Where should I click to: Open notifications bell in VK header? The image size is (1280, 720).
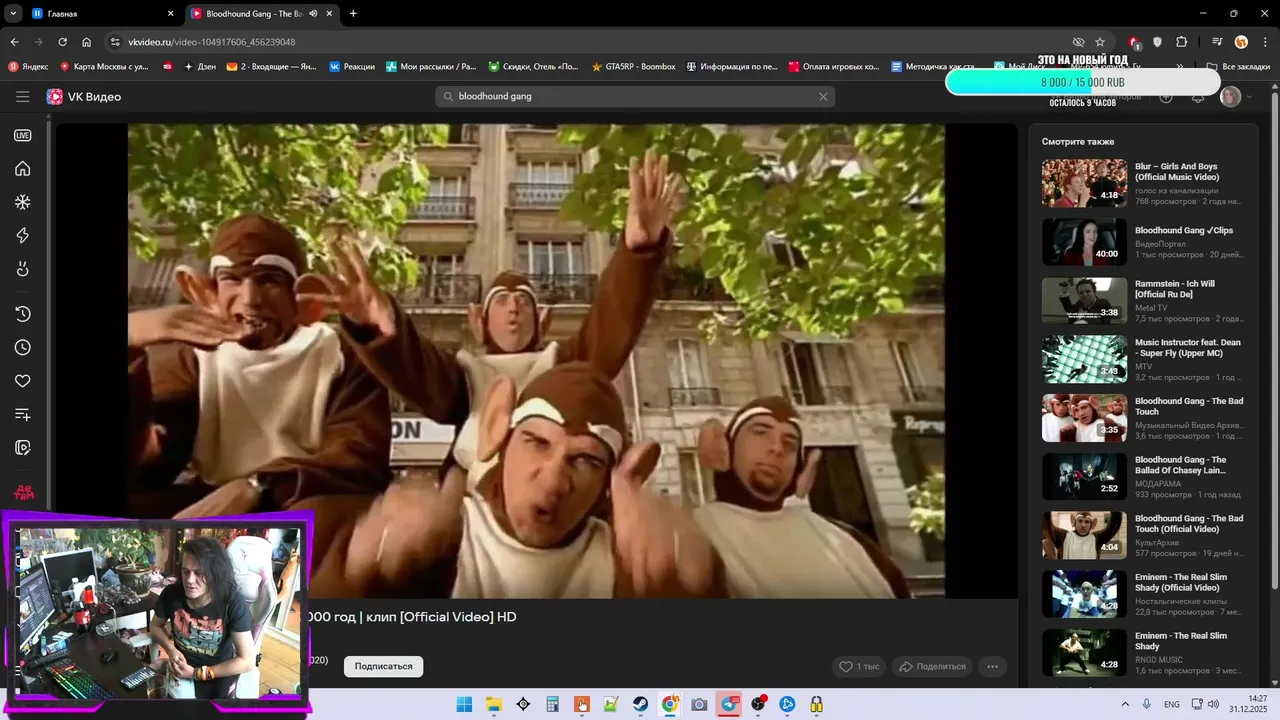pyautogui.click(x=1198, y=97)
